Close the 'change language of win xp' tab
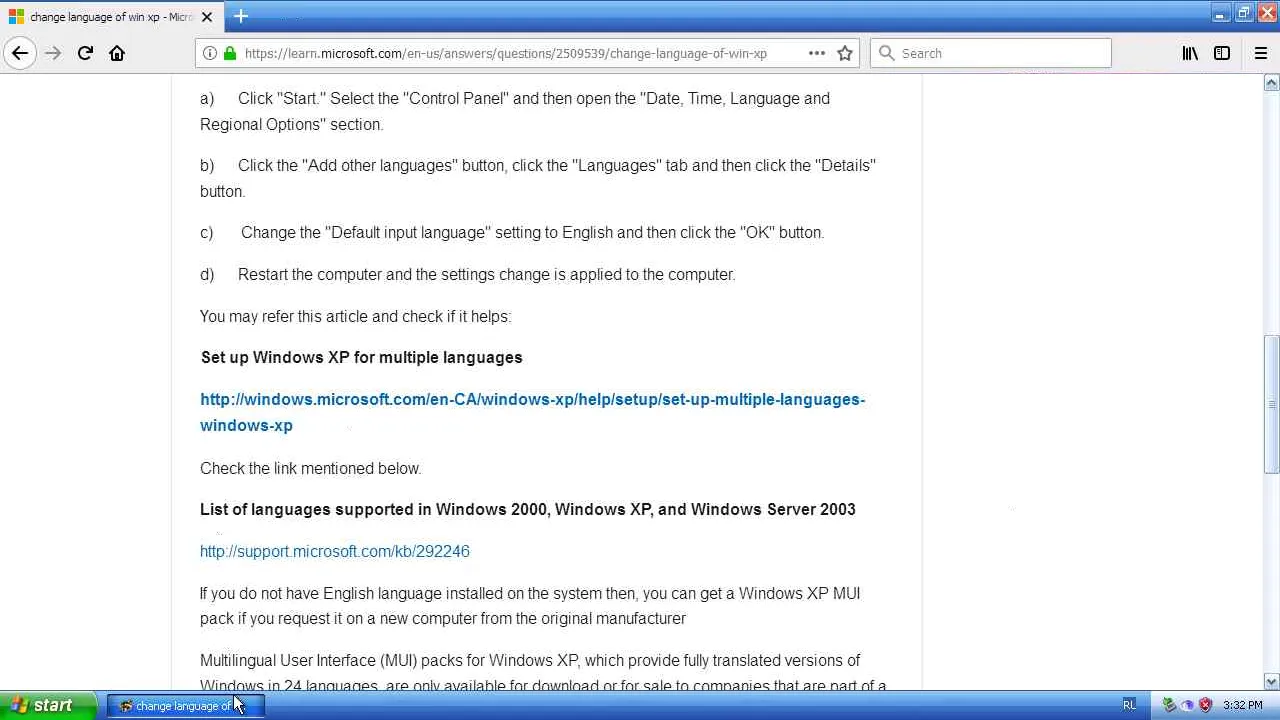 click(207, 17)
